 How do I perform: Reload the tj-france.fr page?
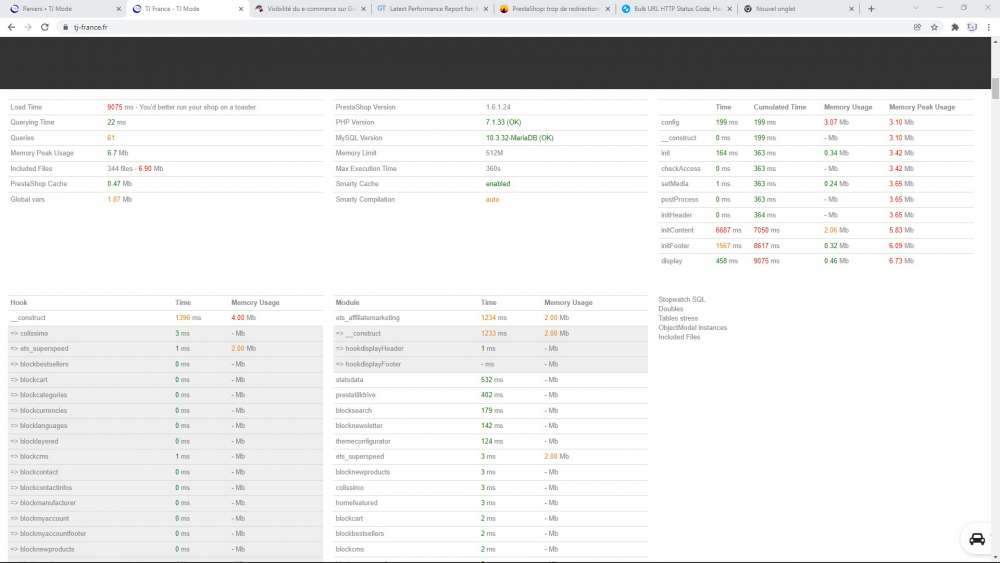(45, 27)
